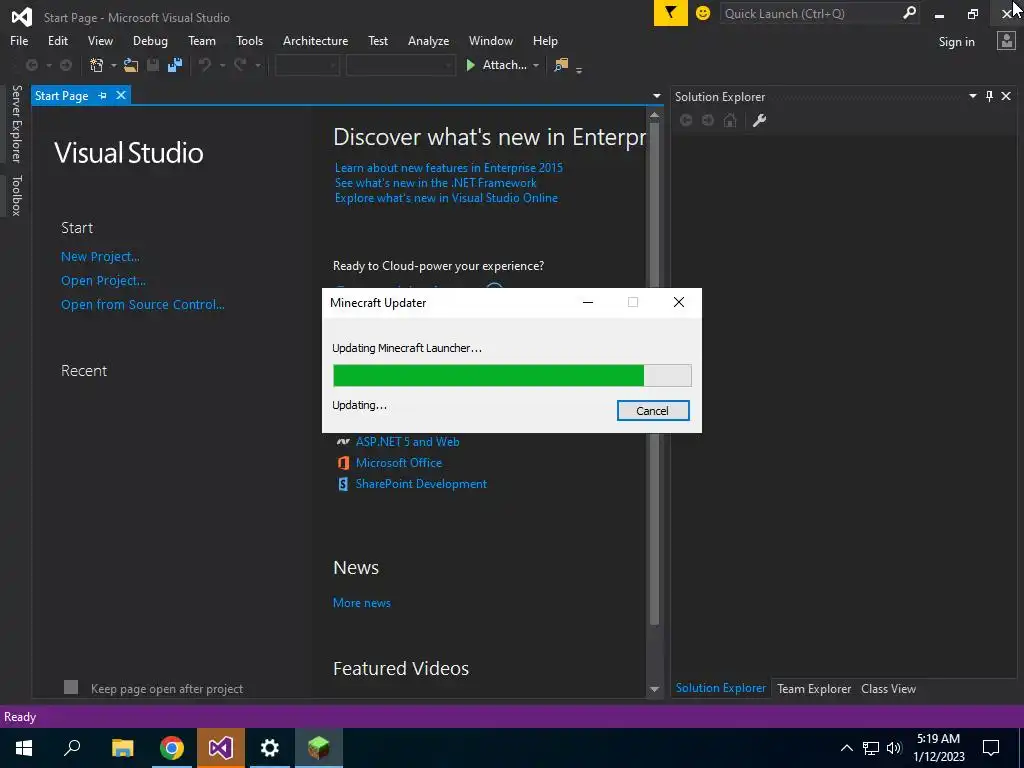Click the Find in Files toolbar icon
This screenshot has height=768, width=1024.
pos(561,65)
